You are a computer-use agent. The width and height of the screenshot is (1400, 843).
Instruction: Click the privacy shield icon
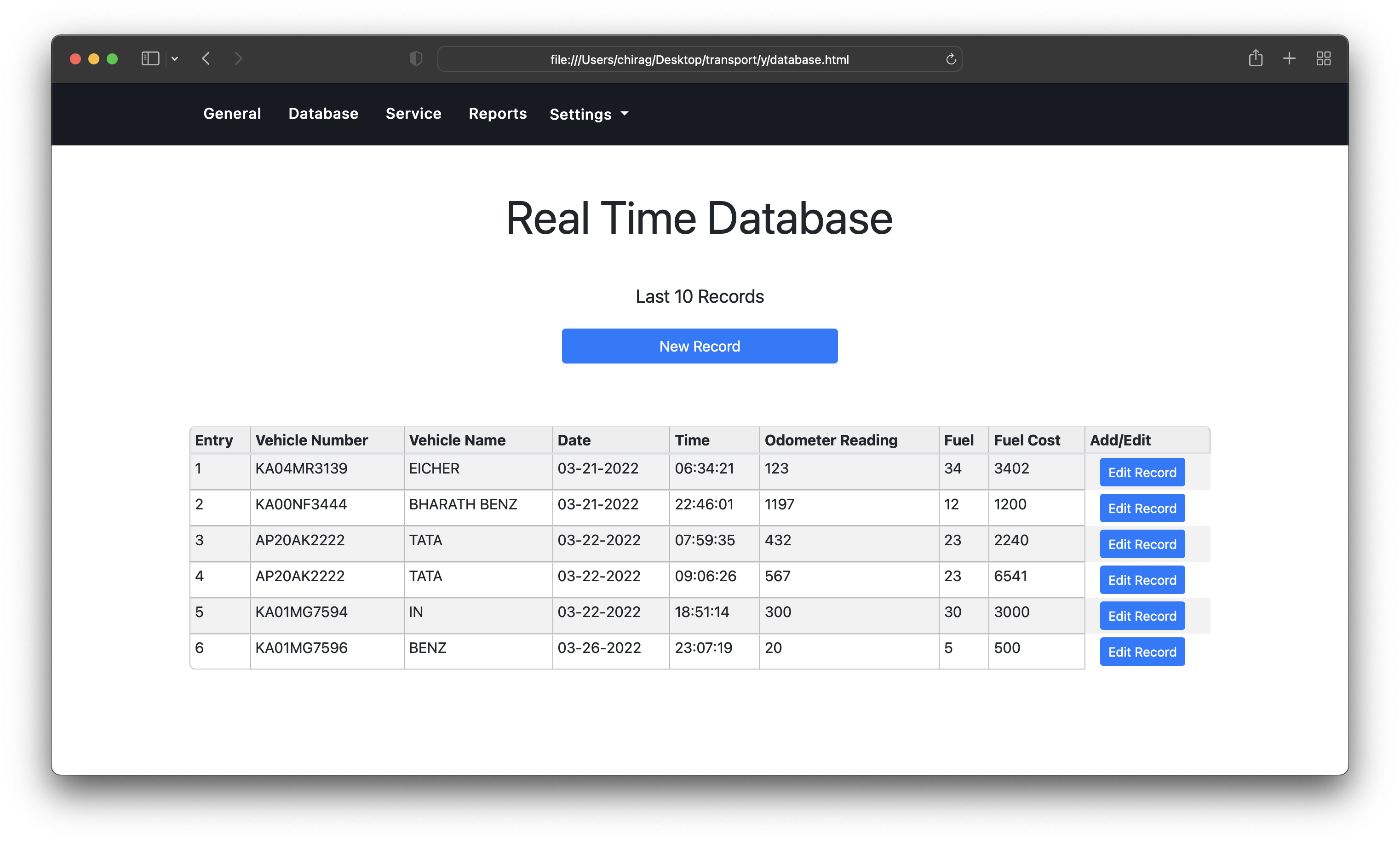(x=416, y=58)
